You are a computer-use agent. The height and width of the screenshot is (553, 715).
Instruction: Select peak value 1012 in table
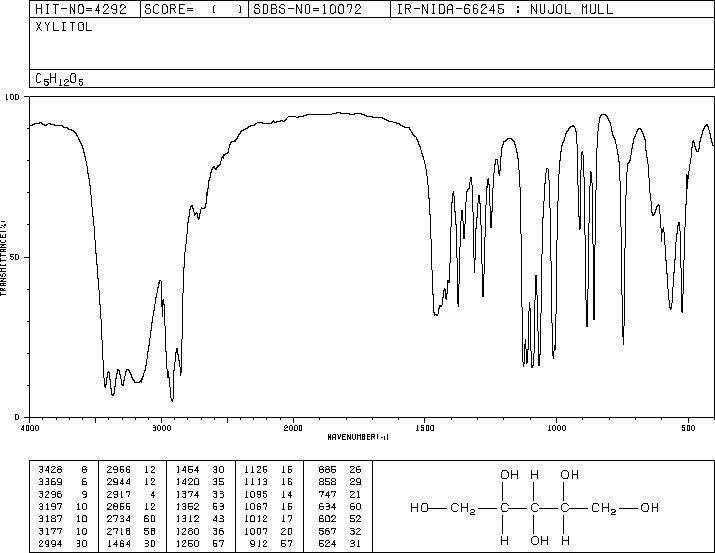[256, 519]
